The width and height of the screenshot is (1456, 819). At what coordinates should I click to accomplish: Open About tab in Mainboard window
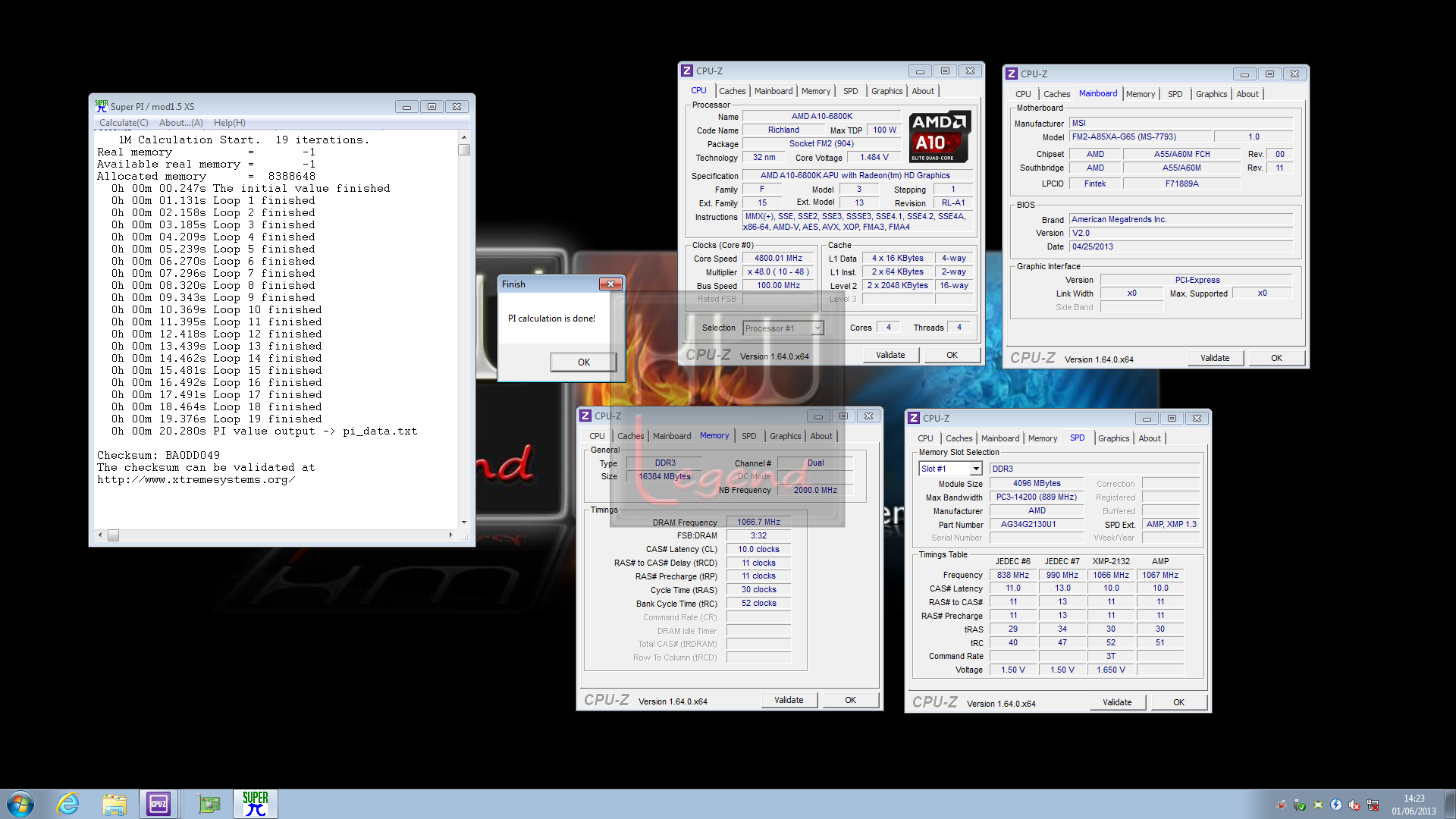click(x=1247, y=94)
